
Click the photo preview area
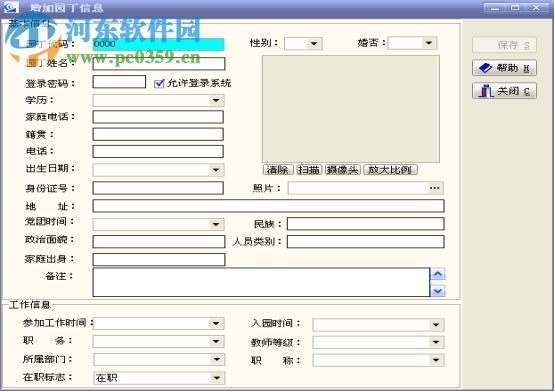pyautogui.click(x=351, y=109)
